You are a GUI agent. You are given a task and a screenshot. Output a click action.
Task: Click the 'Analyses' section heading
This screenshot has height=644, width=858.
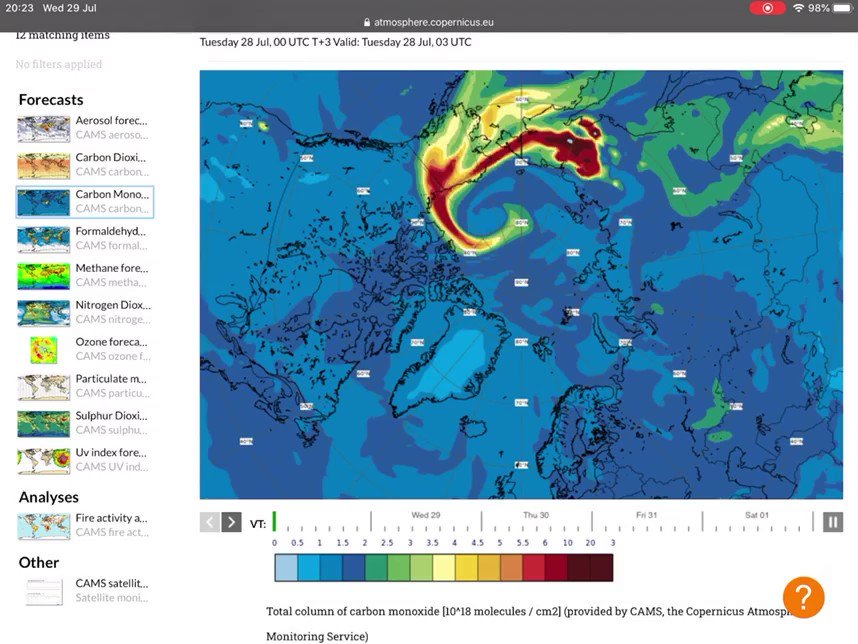click(49, 497)
